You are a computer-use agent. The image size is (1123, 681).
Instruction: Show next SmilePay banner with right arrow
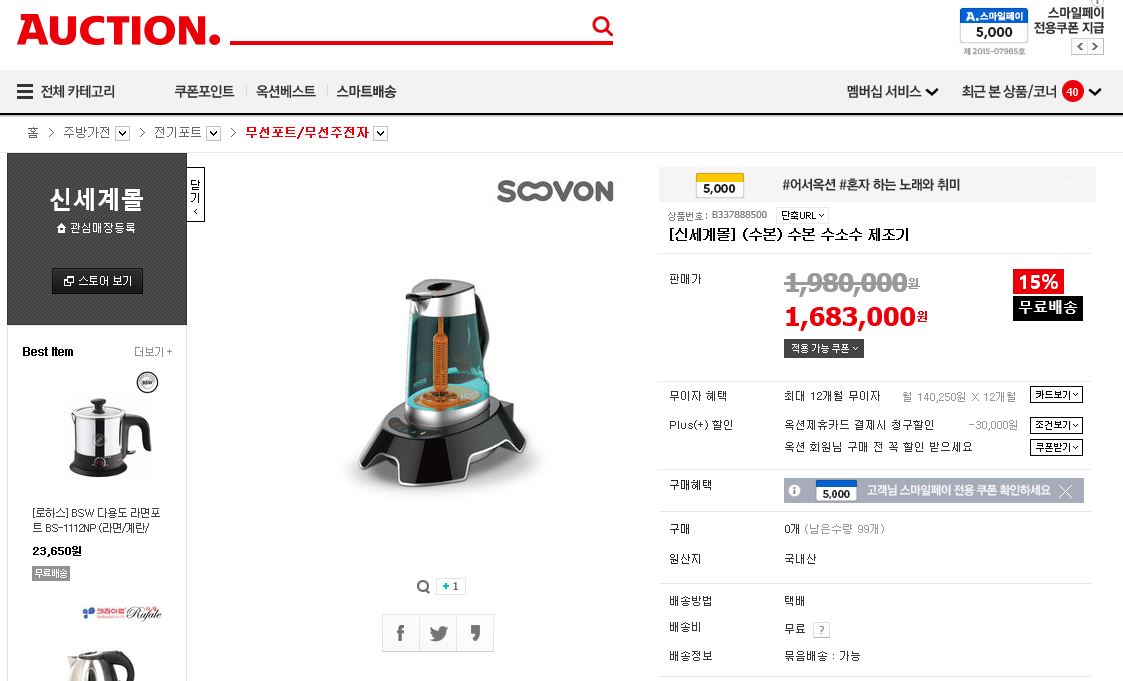tap(1095, 47)
